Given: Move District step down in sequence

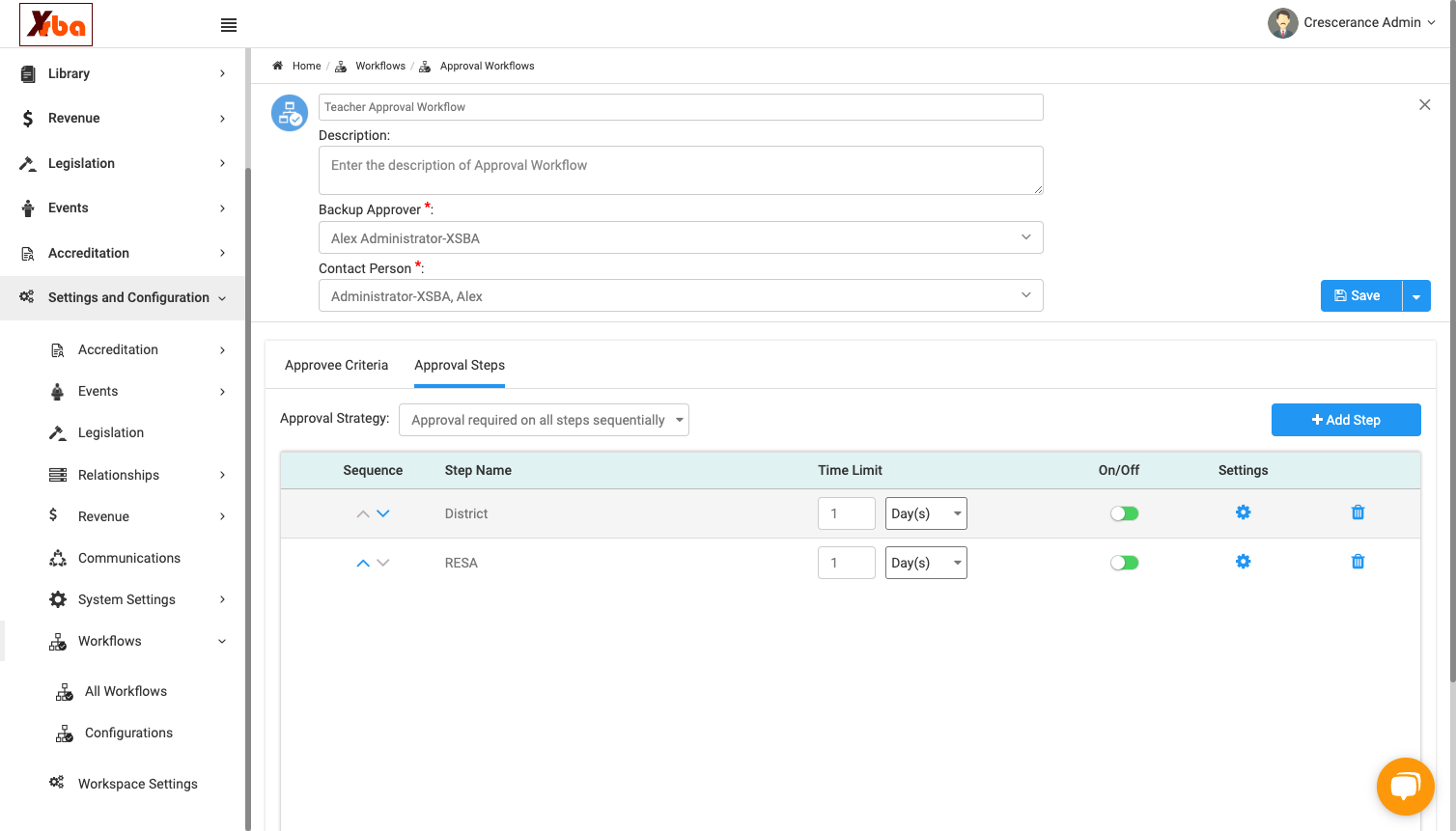Looking at the screenshot, I should (383, 513).
